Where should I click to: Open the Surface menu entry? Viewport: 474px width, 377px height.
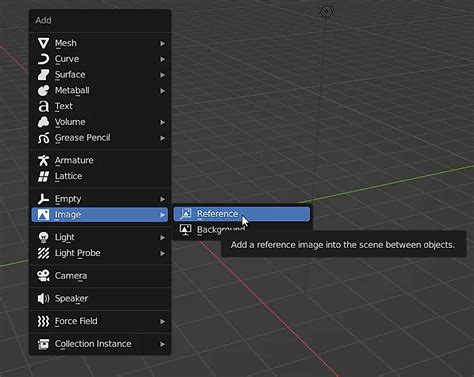(100, 75)
